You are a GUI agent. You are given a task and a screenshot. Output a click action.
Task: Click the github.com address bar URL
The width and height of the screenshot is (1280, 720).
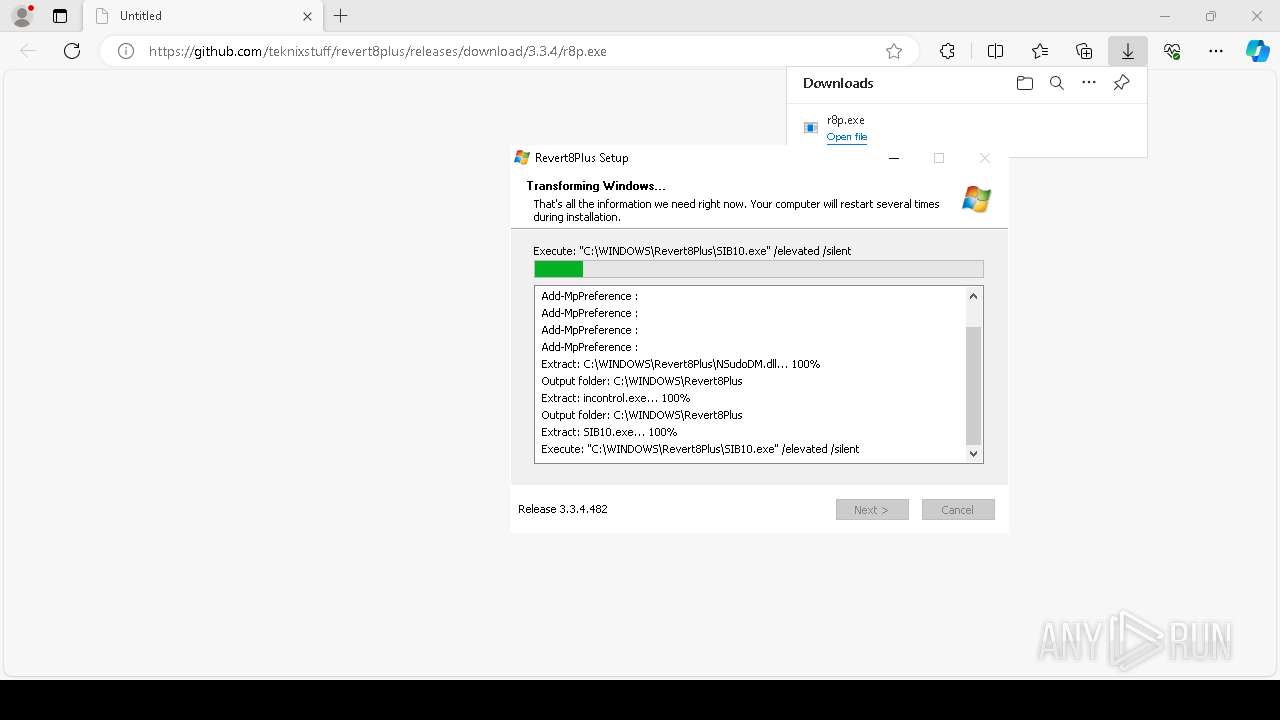click(378, 51)
